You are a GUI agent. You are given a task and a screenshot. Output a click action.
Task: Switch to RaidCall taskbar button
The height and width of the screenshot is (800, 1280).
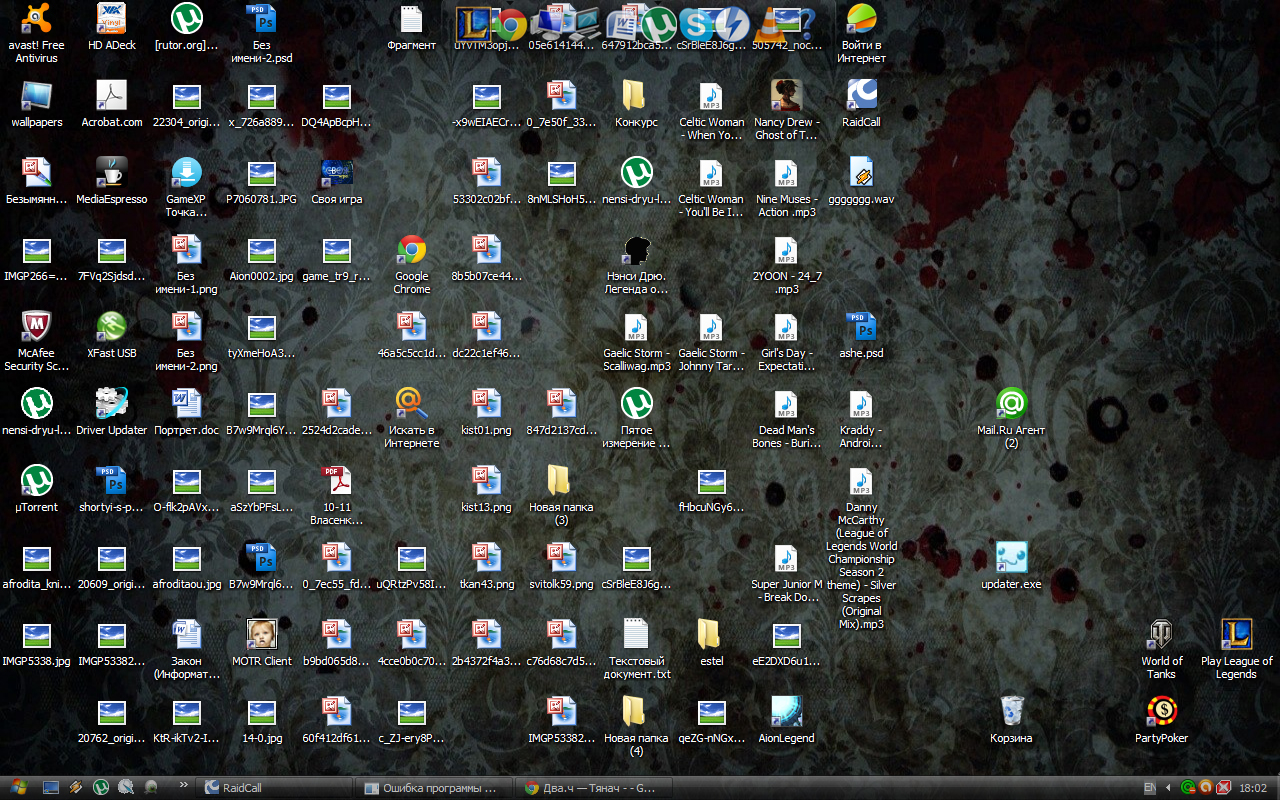click(x=273, y=788)
